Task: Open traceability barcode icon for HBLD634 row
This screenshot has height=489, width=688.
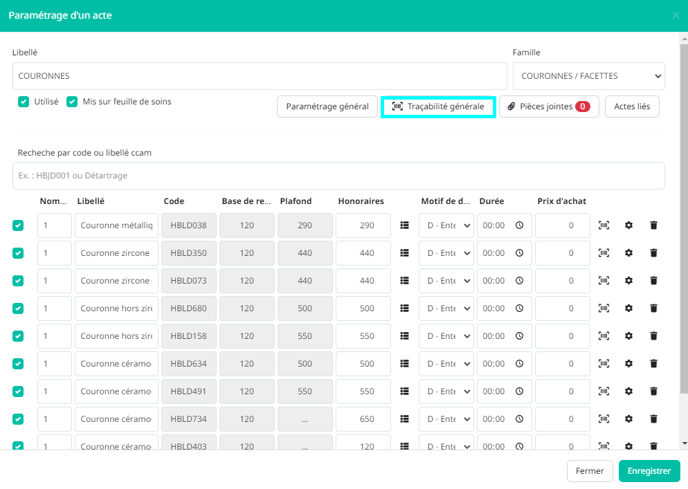Action: click(x=604, y=363)
